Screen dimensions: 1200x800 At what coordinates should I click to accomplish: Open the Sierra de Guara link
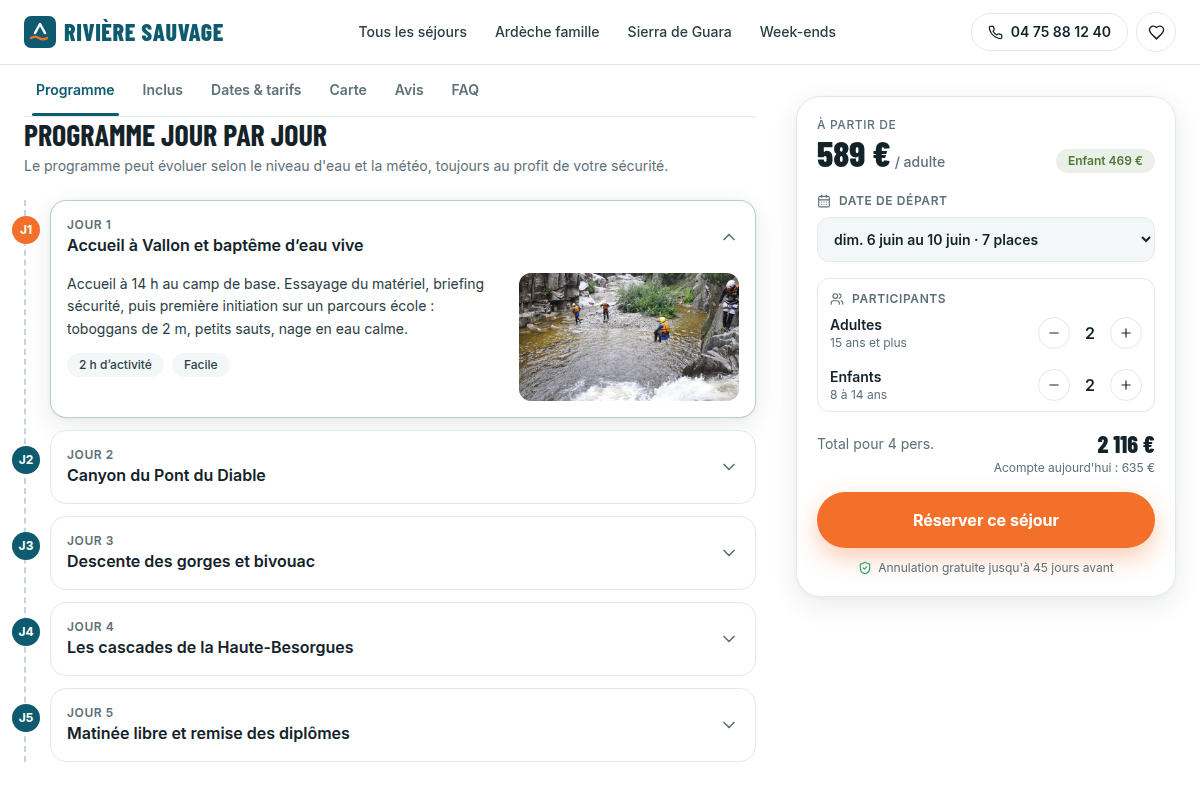coord(680,32)
